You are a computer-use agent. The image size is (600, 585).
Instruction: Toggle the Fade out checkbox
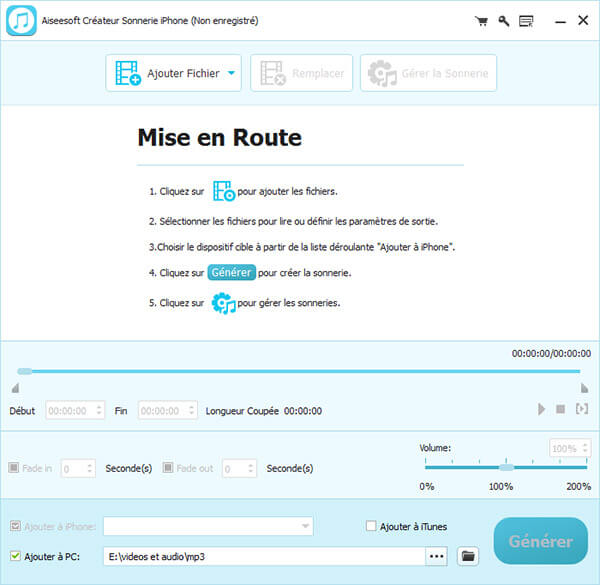click(168, 468)
